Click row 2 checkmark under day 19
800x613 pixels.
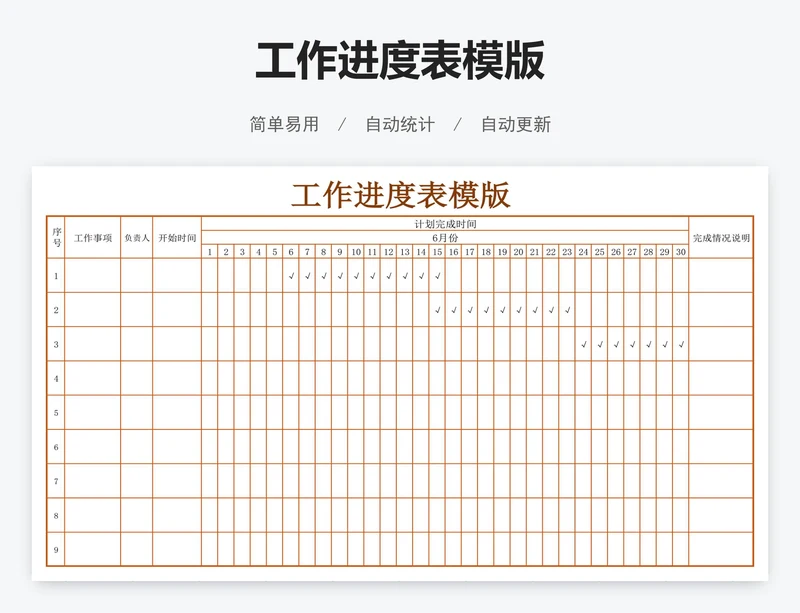pyautogui.click(x=503, y=310)
